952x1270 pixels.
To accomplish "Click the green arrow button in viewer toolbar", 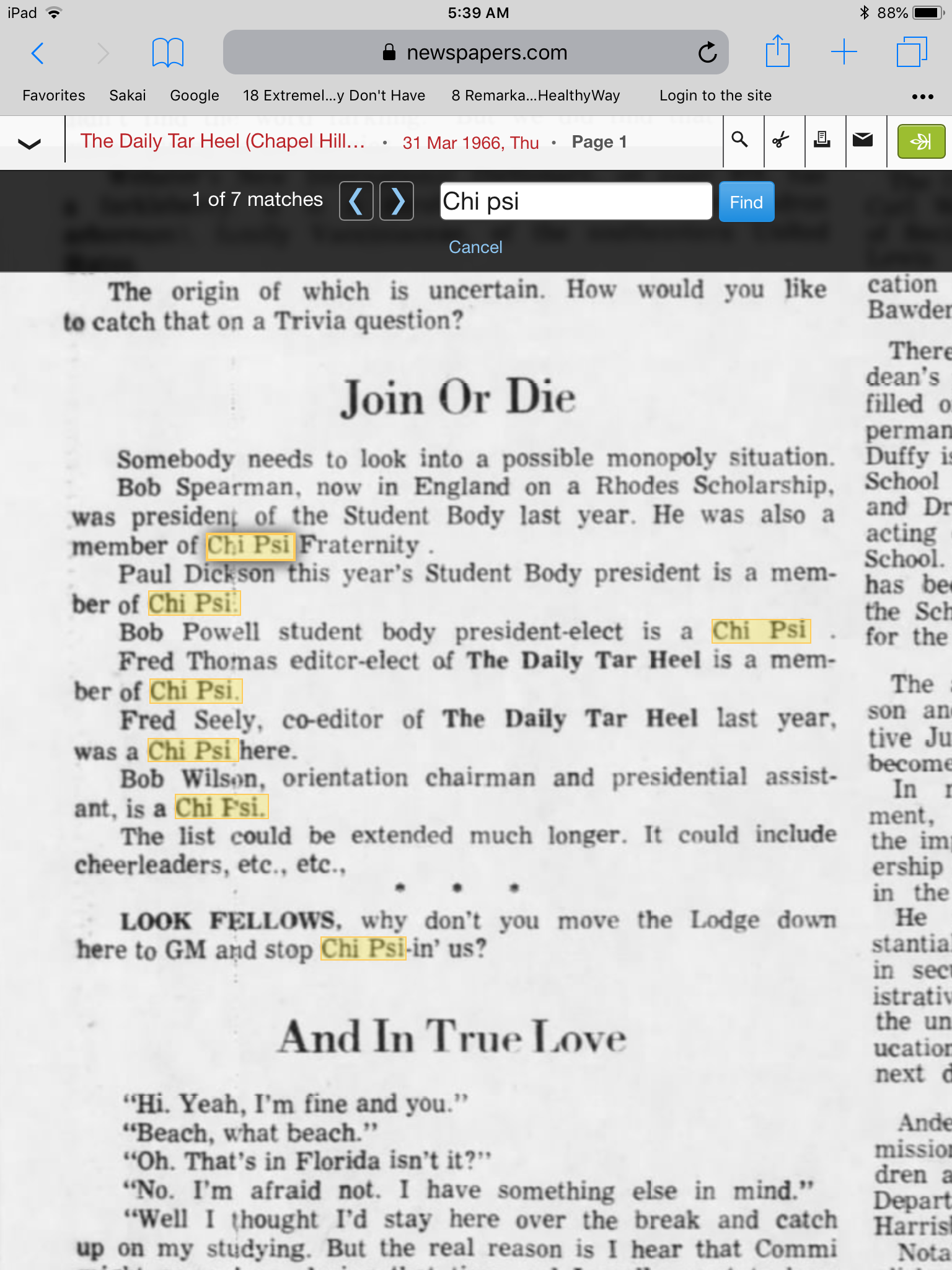I will [x=921, y=142].
